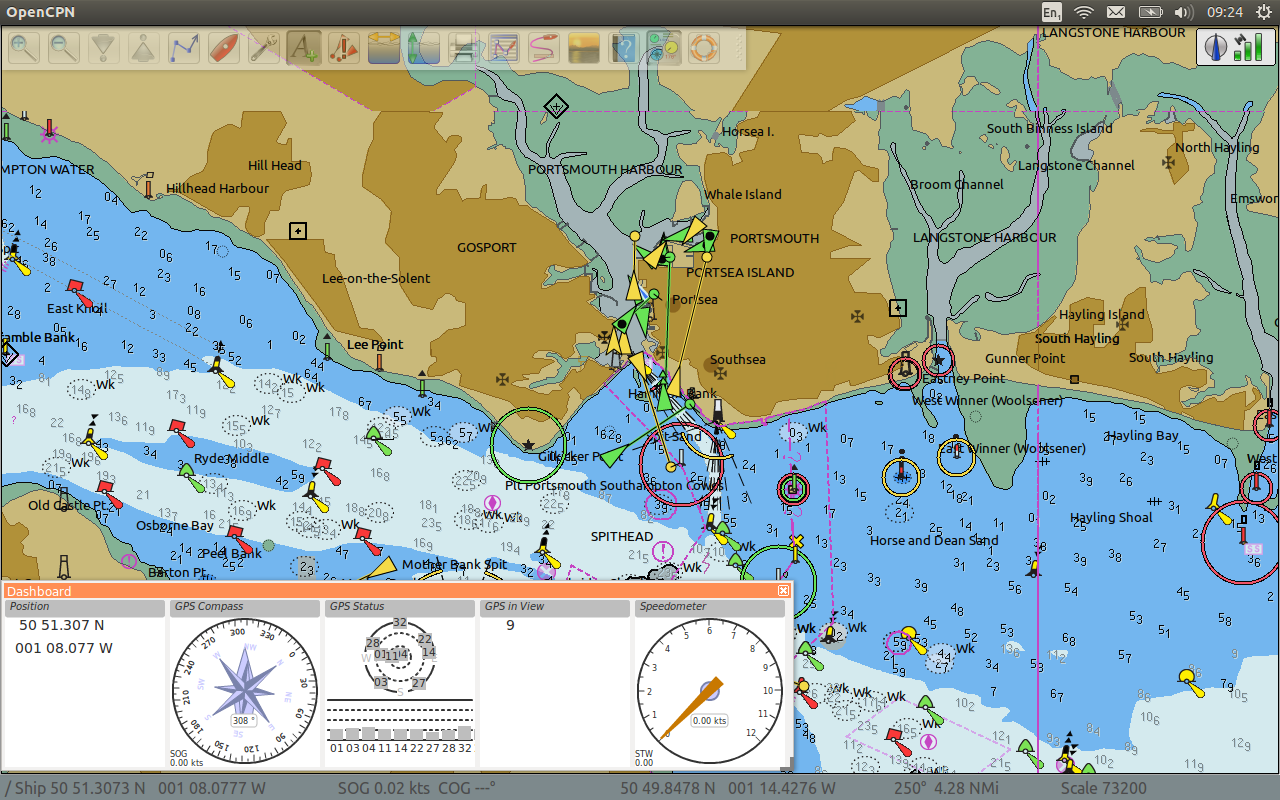This screenshot has width=1280, height=800.
Task: Print the chart using the printer icon
Action: (x=464, y=47)
